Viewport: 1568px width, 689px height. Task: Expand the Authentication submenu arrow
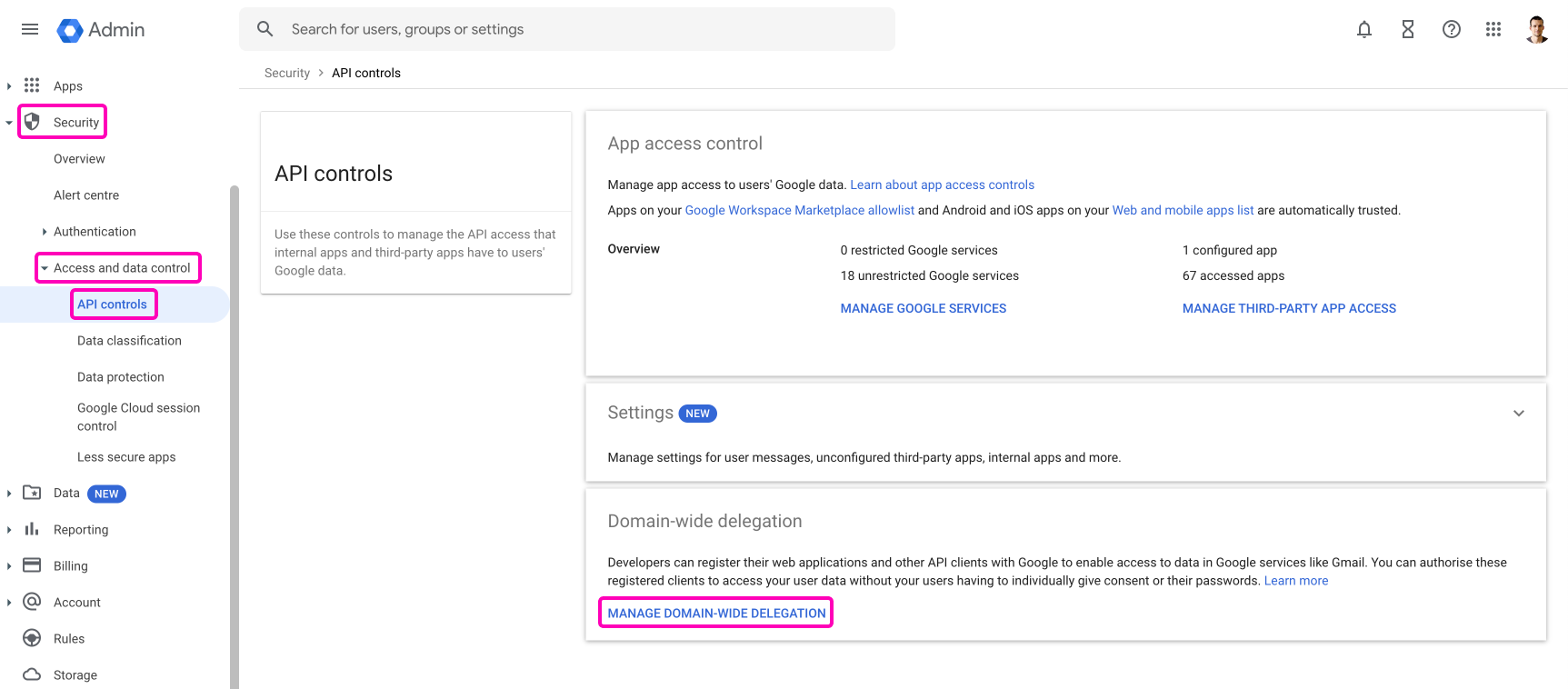click(44, 232)
